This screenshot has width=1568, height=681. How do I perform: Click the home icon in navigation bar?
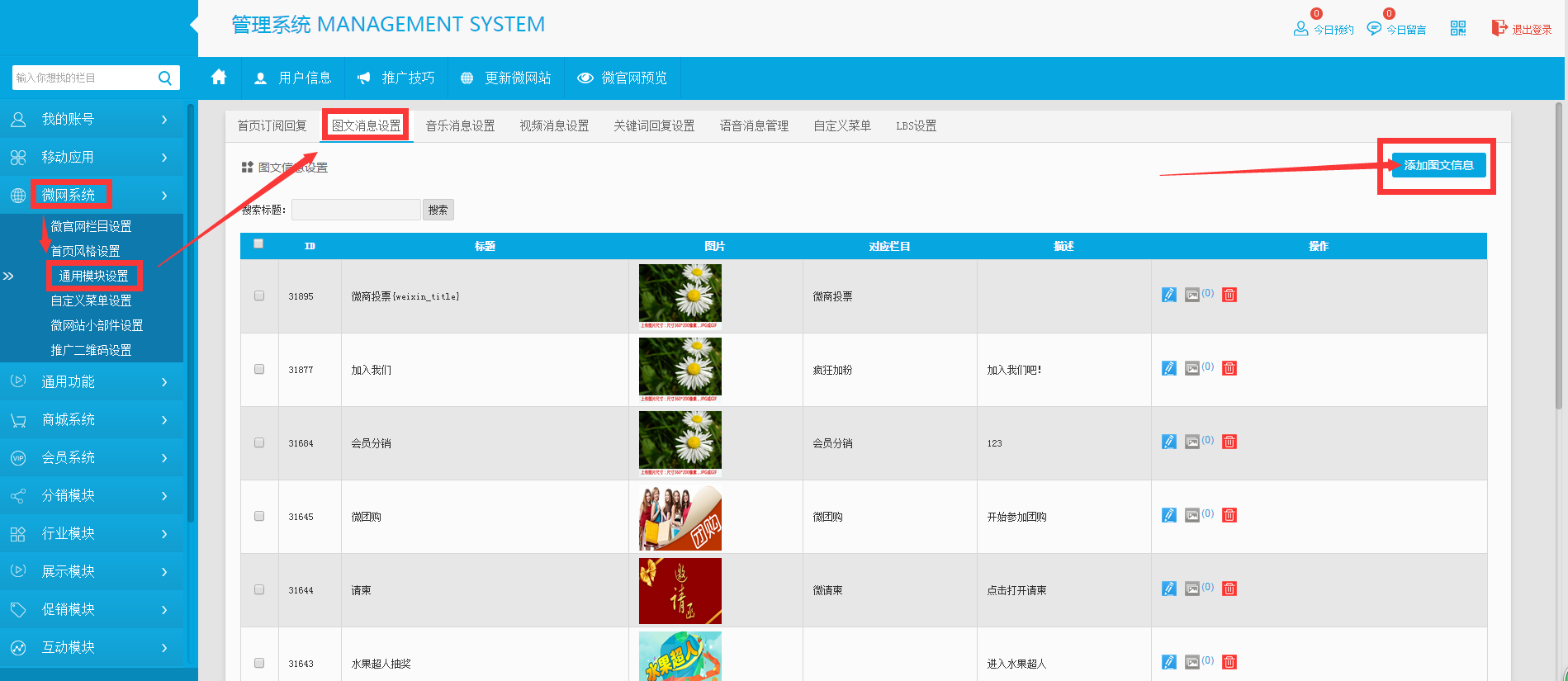point(219,78)
